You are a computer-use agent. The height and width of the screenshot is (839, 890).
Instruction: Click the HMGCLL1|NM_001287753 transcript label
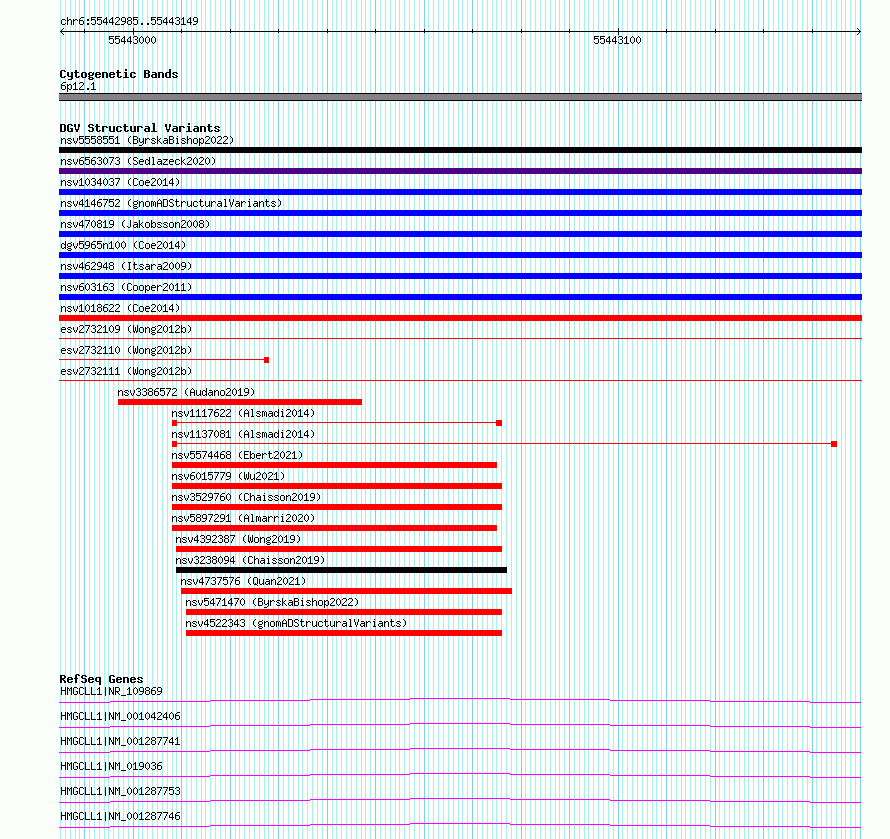point(120,791)
